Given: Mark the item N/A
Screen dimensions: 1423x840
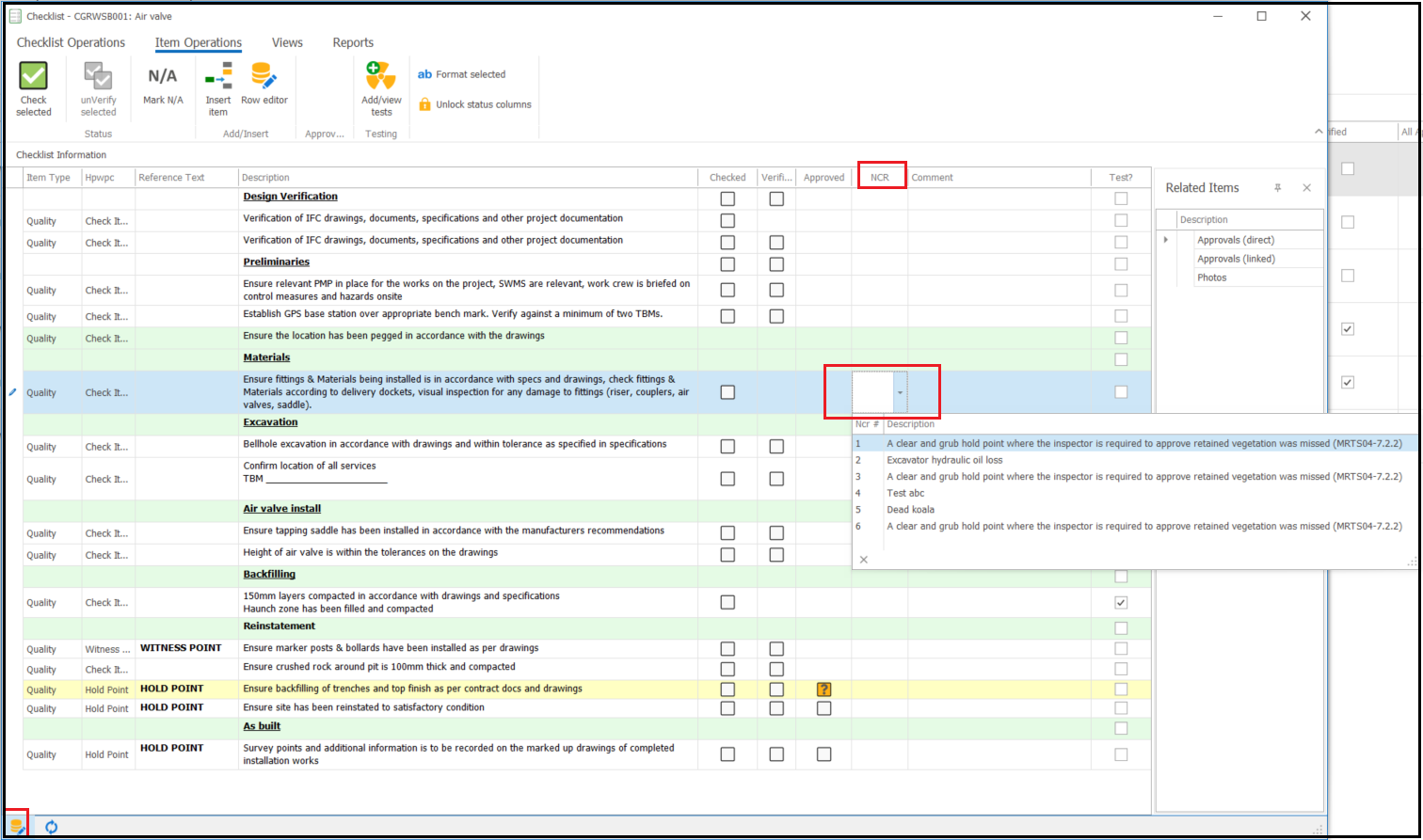Looking at the screenshot, I should (163, 77).
